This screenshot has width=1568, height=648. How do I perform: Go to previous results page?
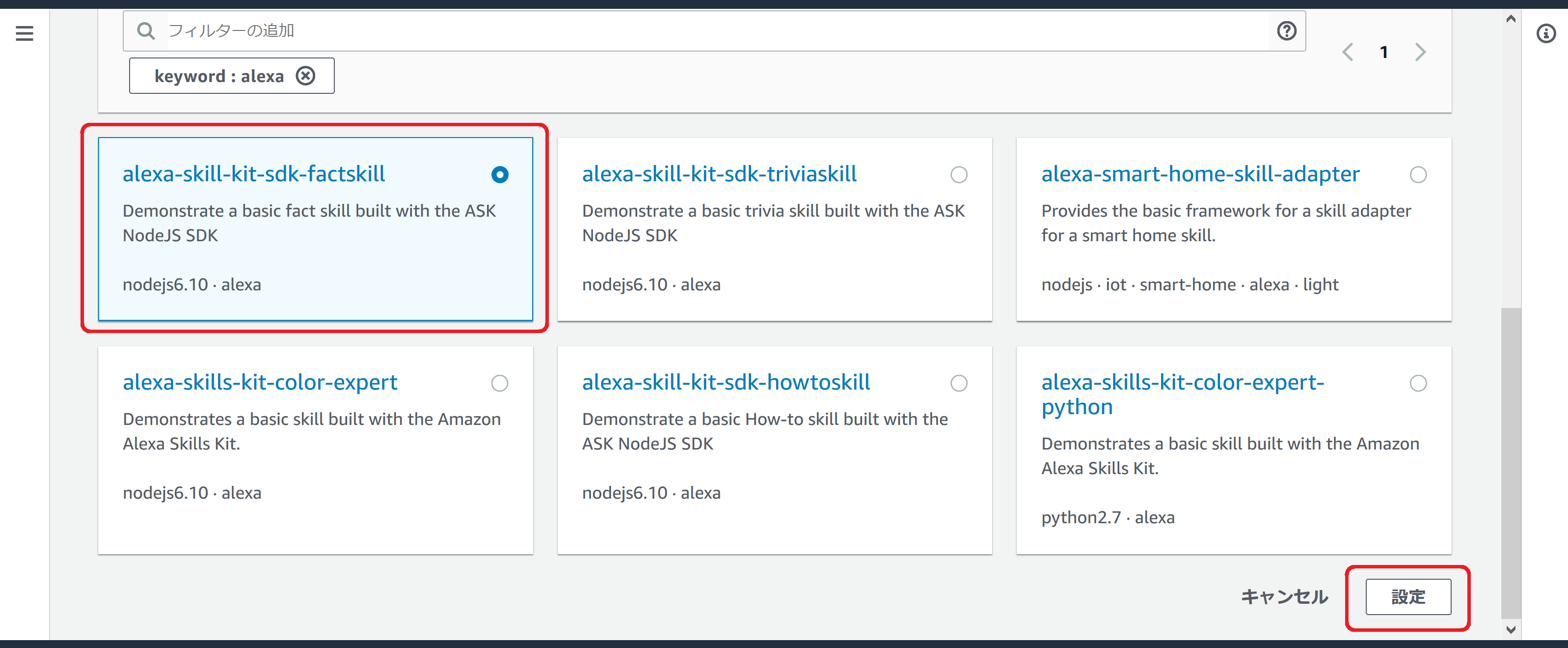[1348, 53]
